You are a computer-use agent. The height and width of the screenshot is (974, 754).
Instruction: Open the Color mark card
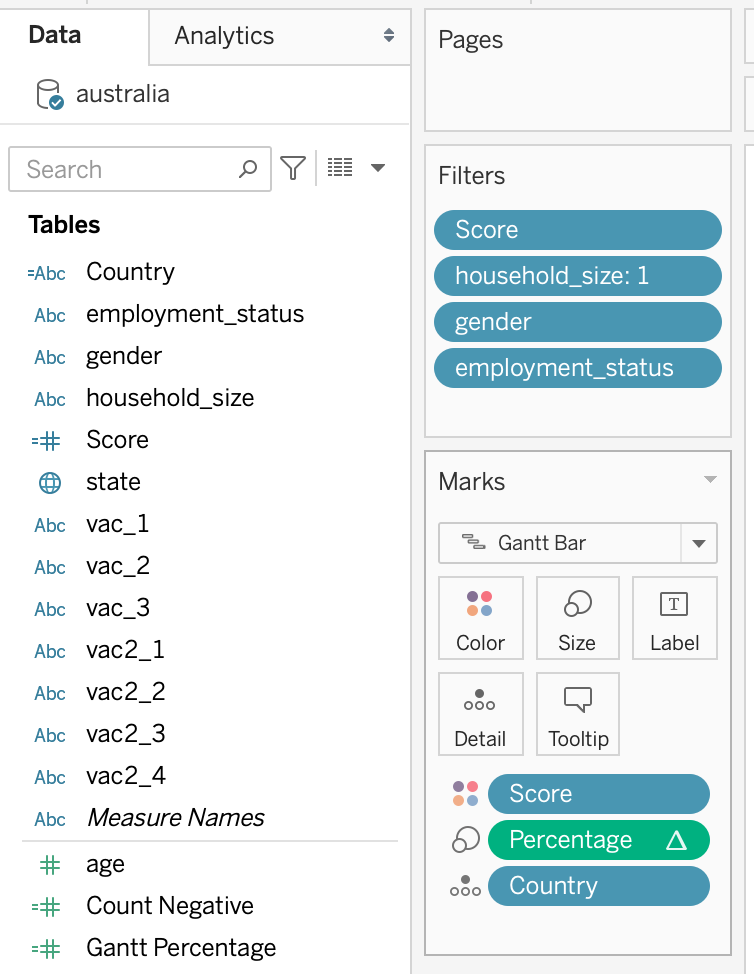click(480, 617)
